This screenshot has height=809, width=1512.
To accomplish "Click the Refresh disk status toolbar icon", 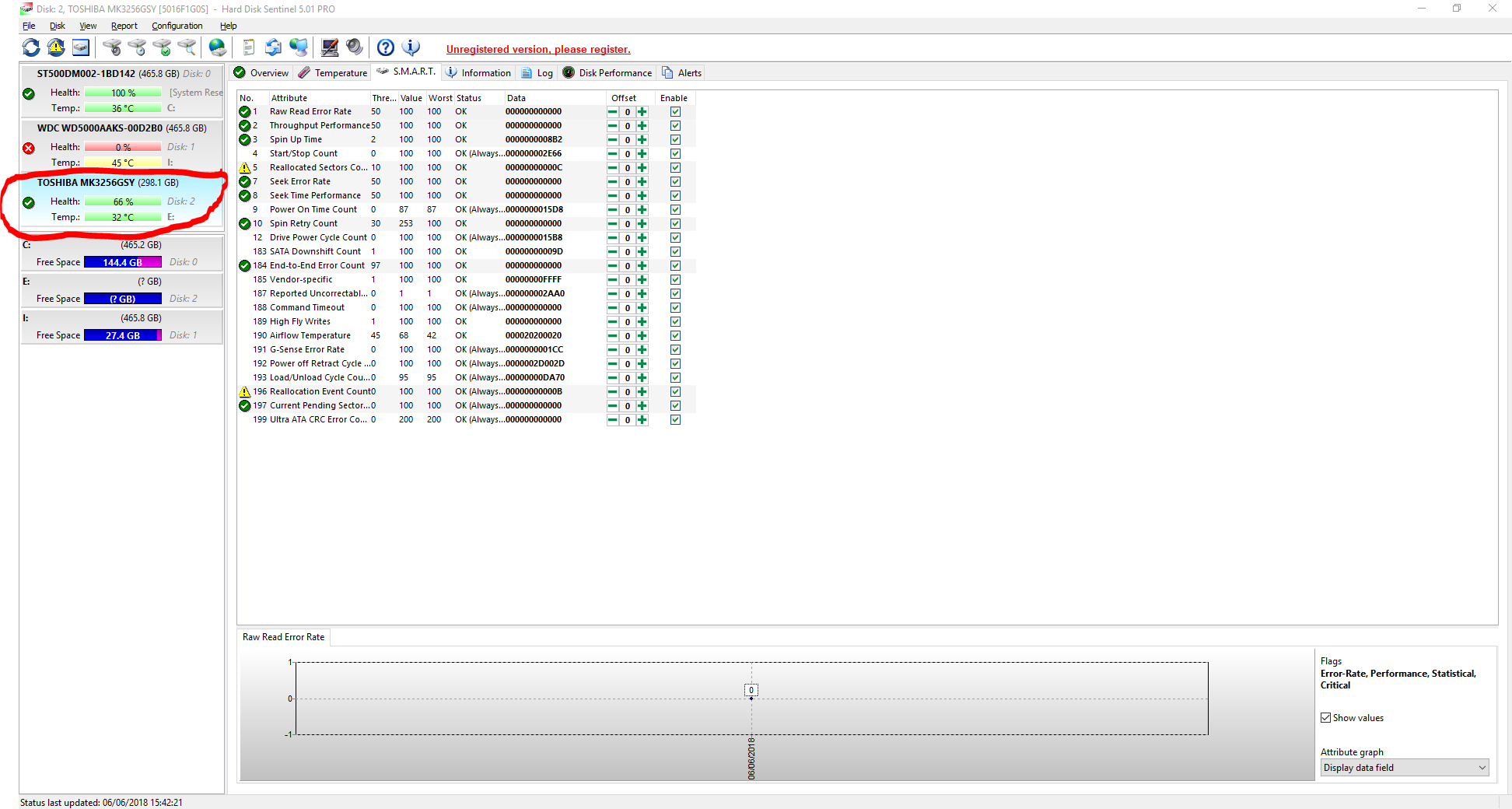I will pyautogui.click(x=31, y=48).
